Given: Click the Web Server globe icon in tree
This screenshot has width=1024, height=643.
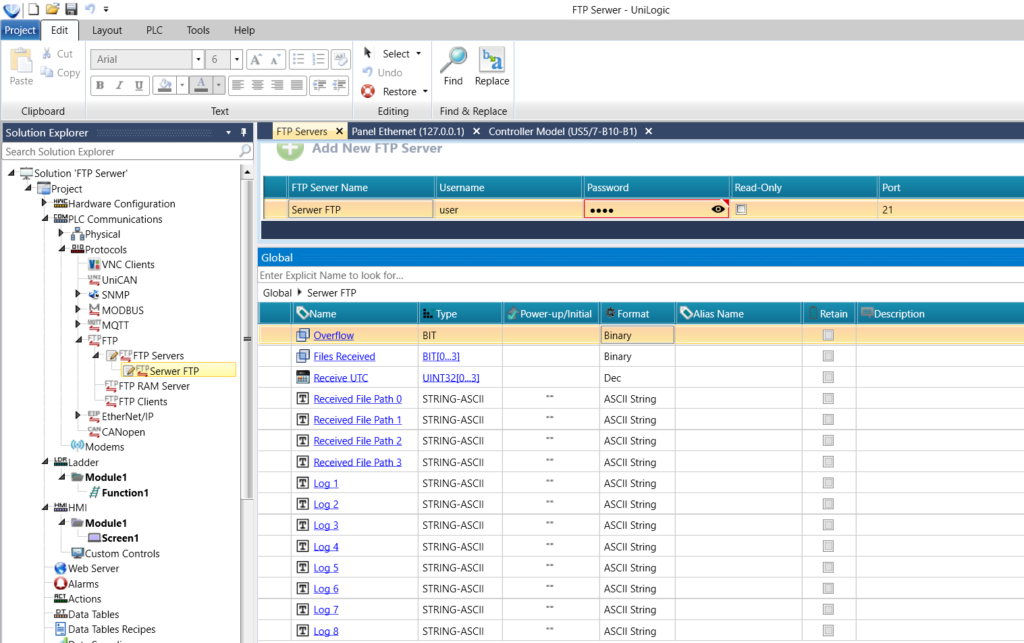Looking at the screenshot, I should pyautogui.click(x=61, y=568).
